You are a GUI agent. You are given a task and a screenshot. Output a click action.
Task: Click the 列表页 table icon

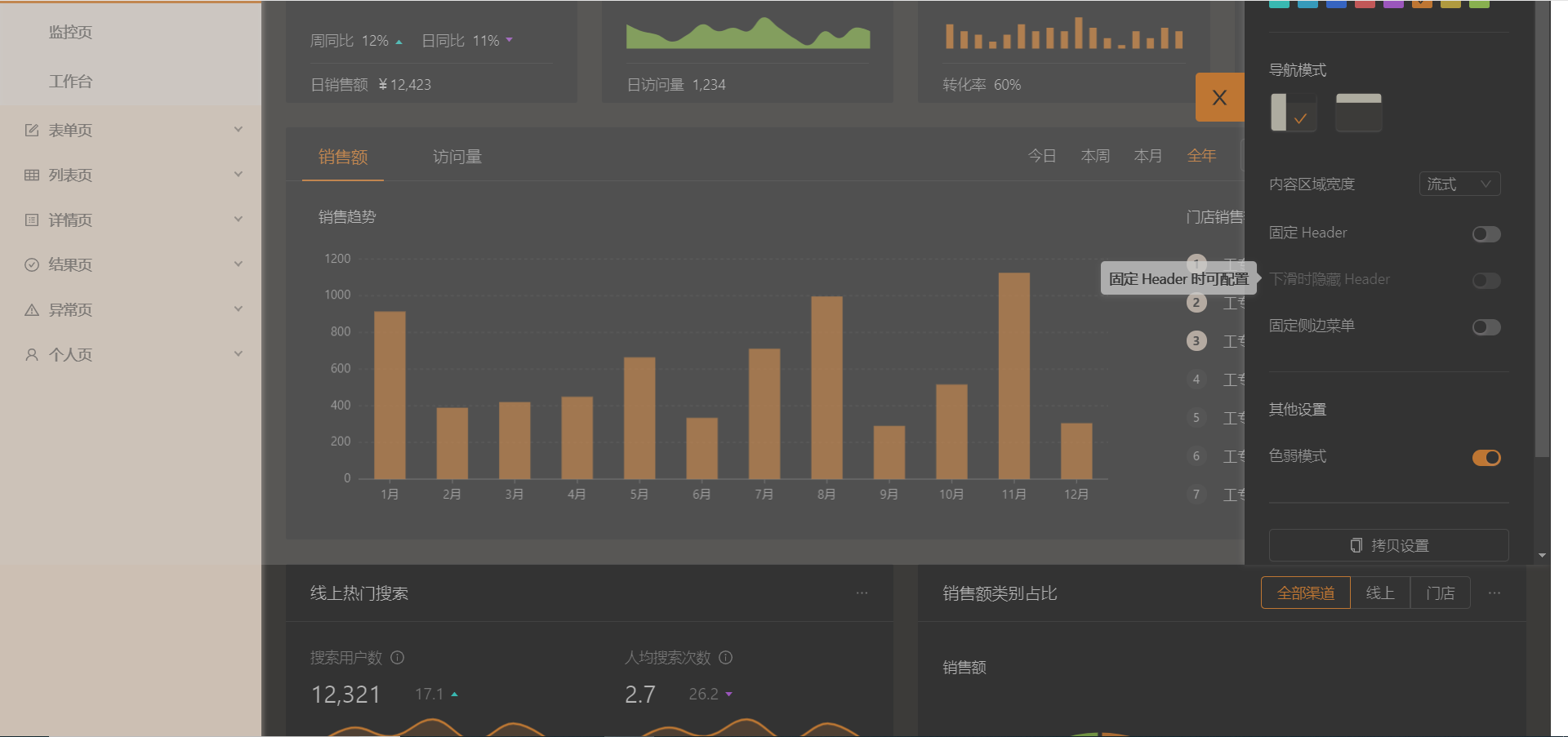click(x=32, y=174)
